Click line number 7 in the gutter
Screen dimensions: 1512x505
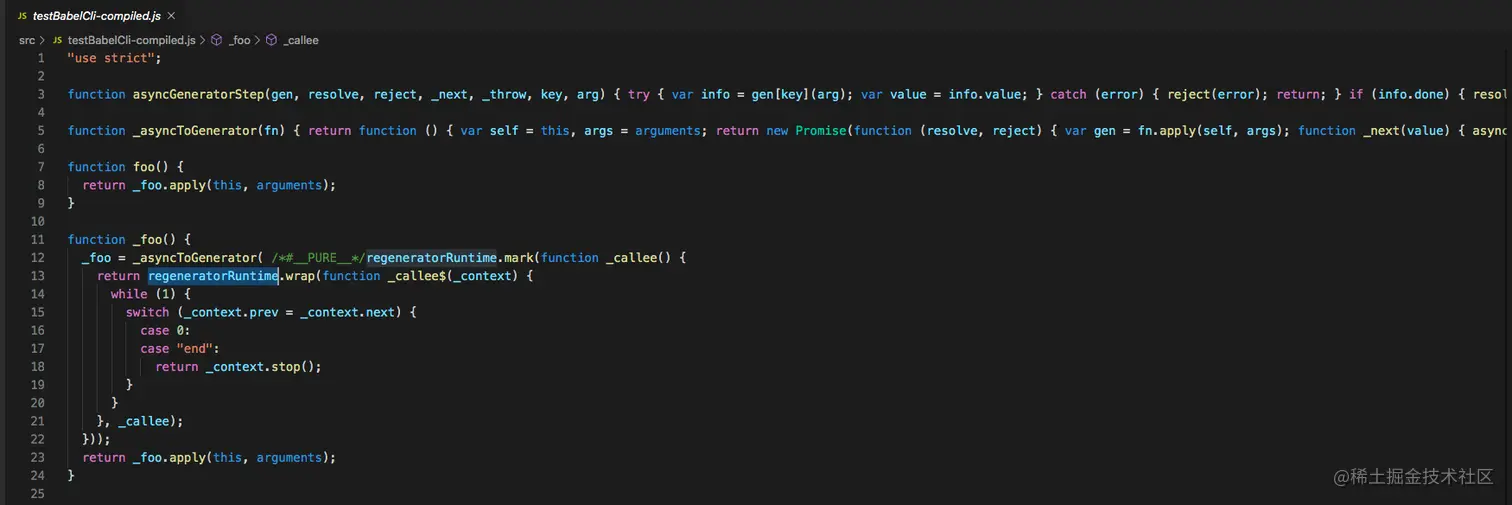click(40, 167)
